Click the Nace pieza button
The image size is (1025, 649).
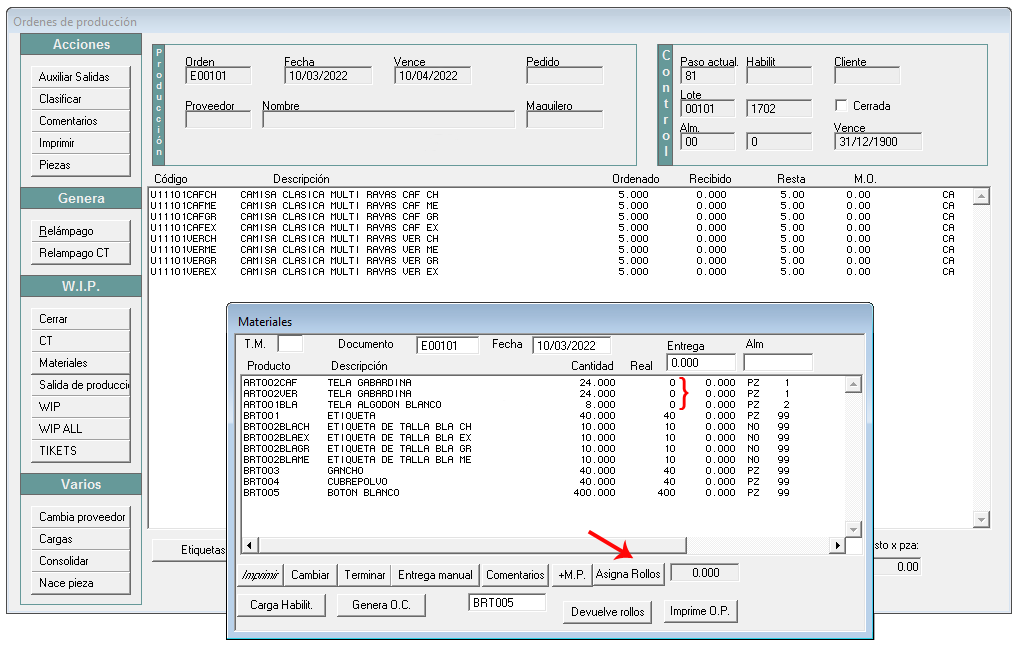(80, 583)
